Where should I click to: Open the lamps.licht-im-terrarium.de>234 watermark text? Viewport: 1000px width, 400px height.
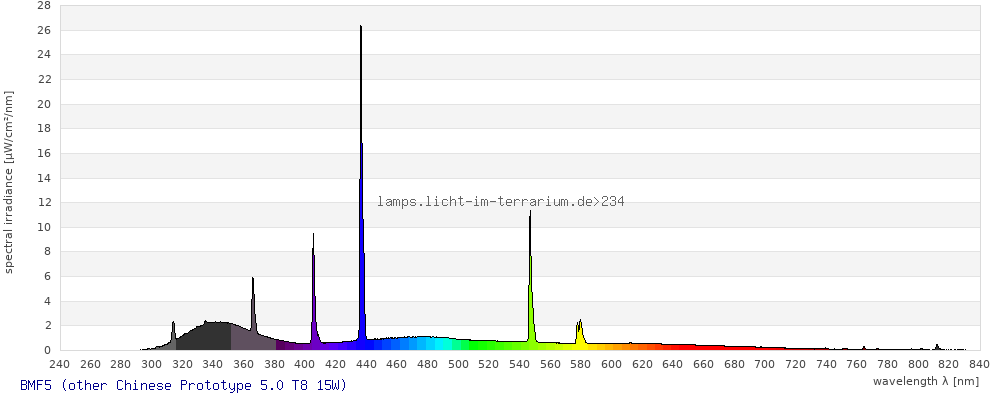tap(500, 202)
